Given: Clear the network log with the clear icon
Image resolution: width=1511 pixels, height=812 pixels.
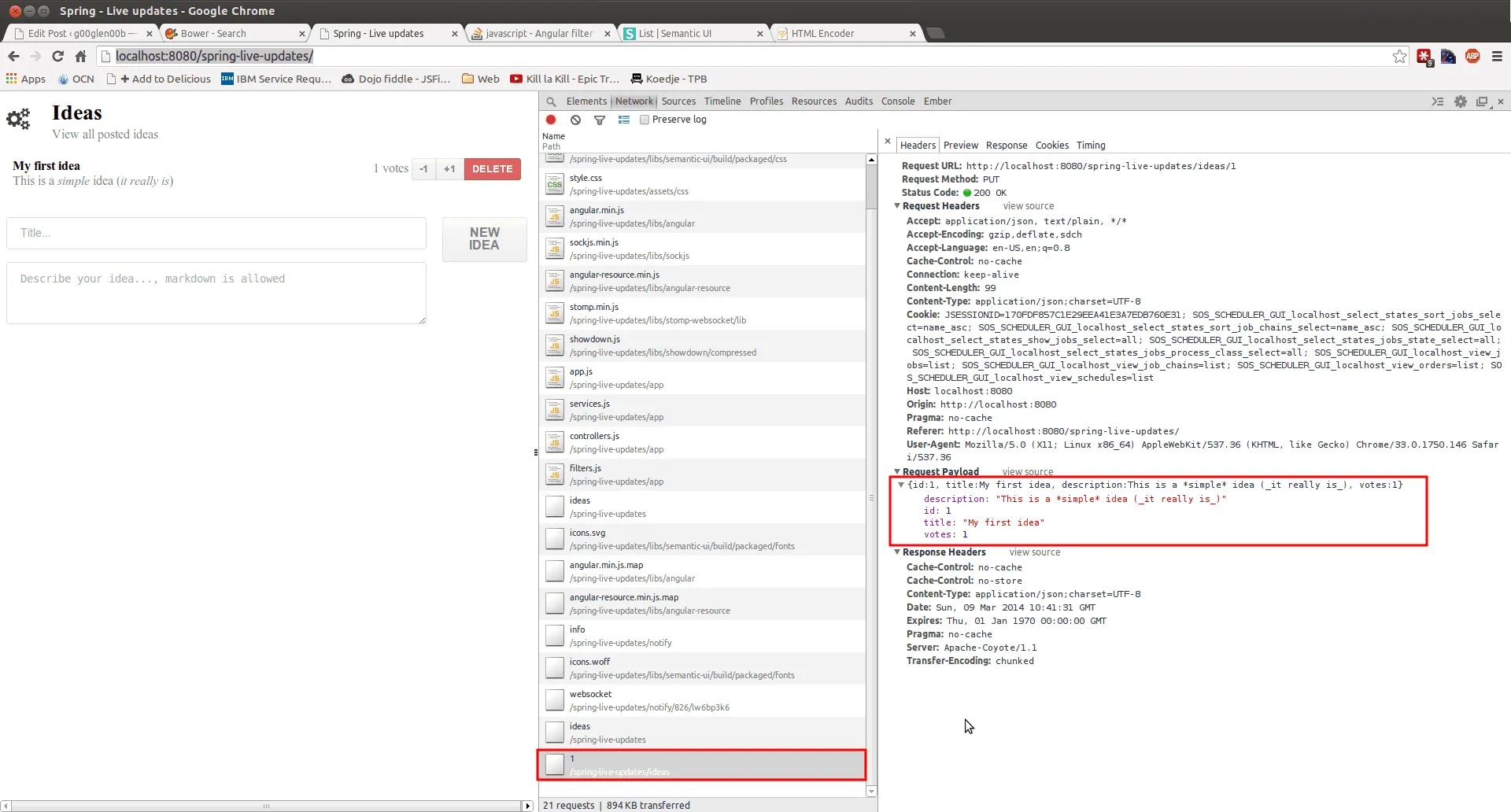Looking at the screenshot, I should point(576,120).
